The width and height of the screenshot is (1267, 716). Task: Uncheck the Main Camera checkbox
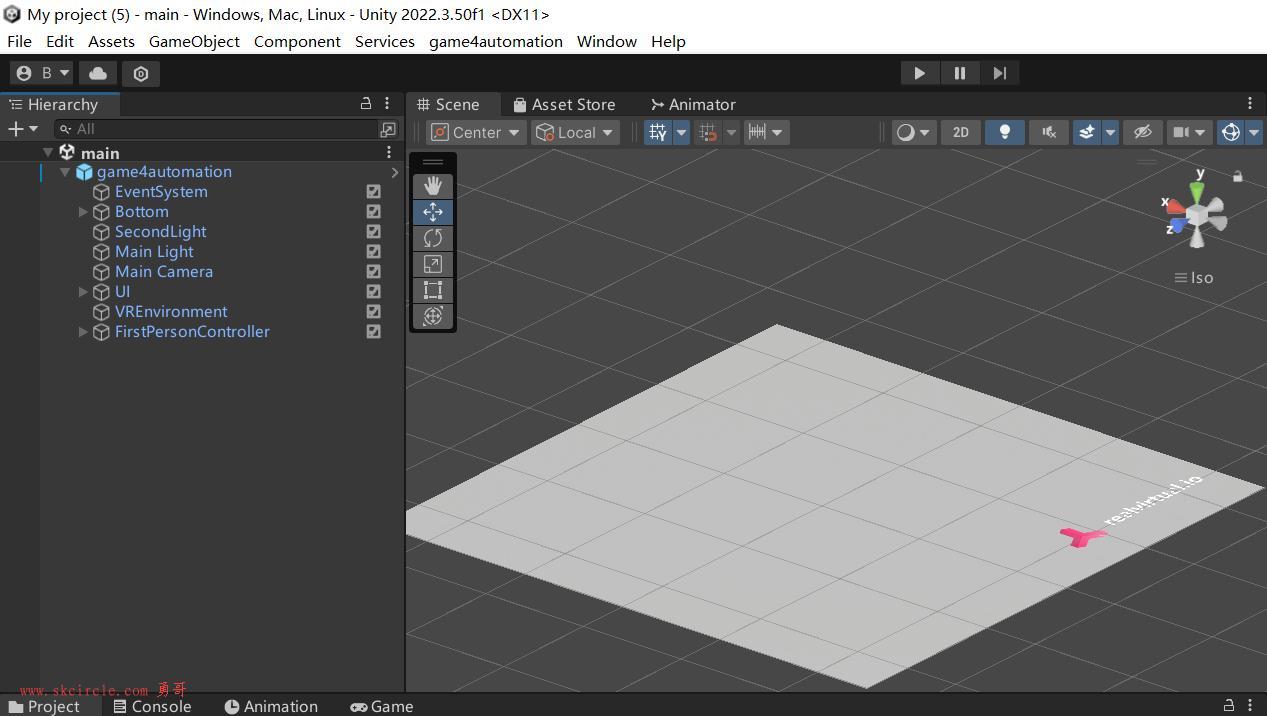tap(373, 271)
